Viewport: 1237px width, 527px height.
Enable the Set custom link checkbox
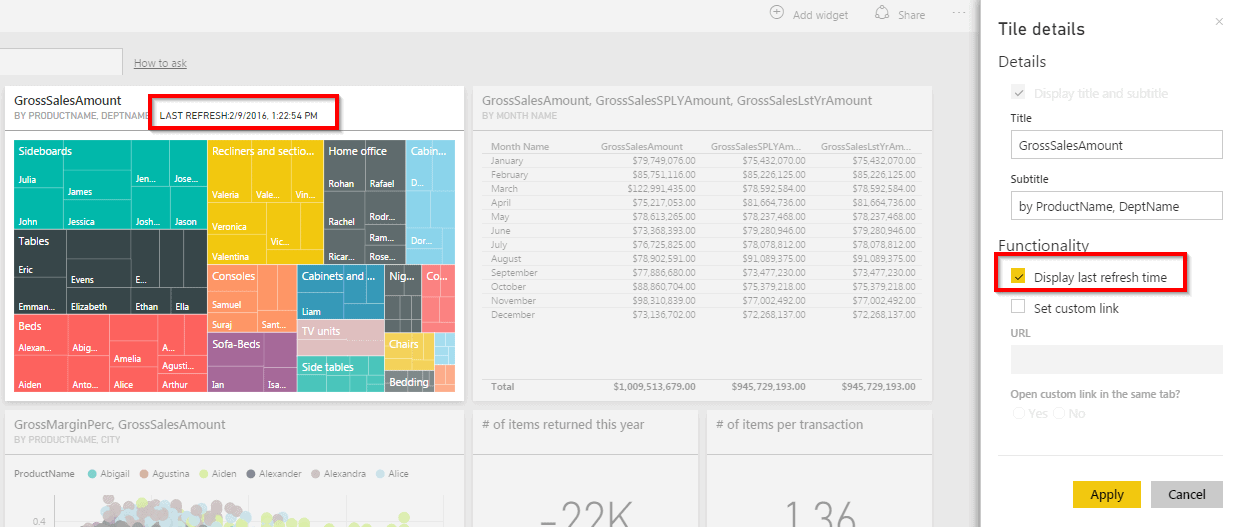click(1019, 308)
